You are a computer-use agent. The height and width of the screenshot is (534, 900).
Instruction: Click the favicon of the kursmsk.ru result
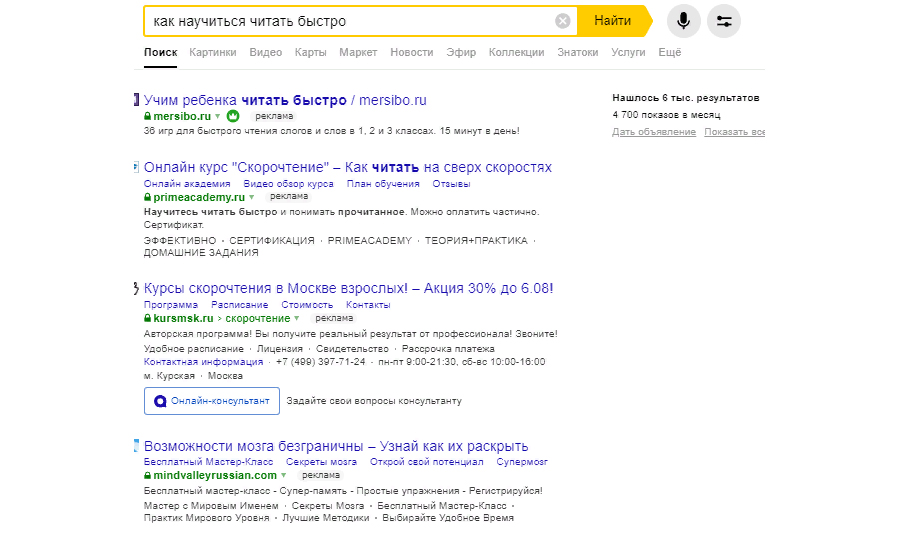point(136,288)
